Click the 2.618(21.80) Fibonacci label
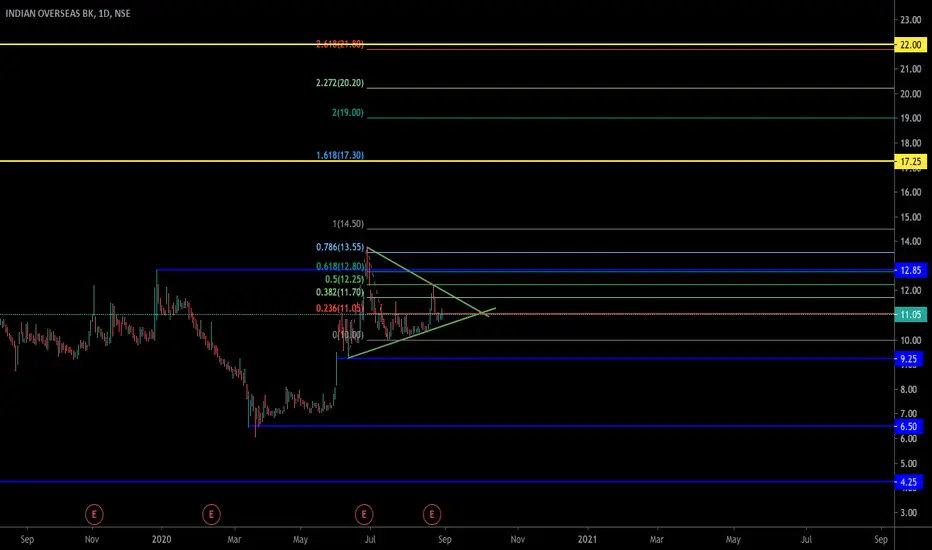The image size is (932, 550). (340, 44)
